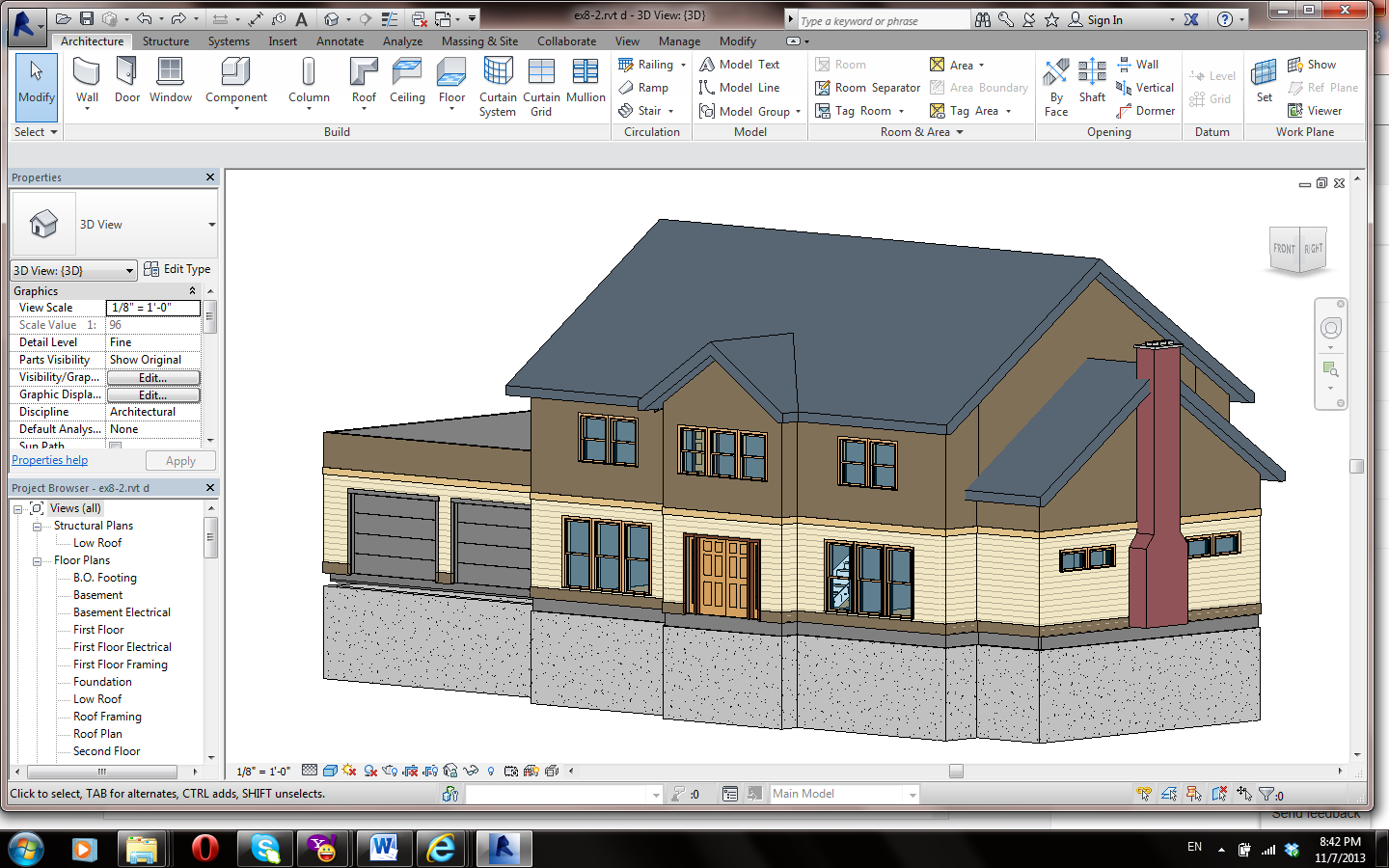
Task: Open Visual Style in view control bar
Action: click(x=330, y=771)
